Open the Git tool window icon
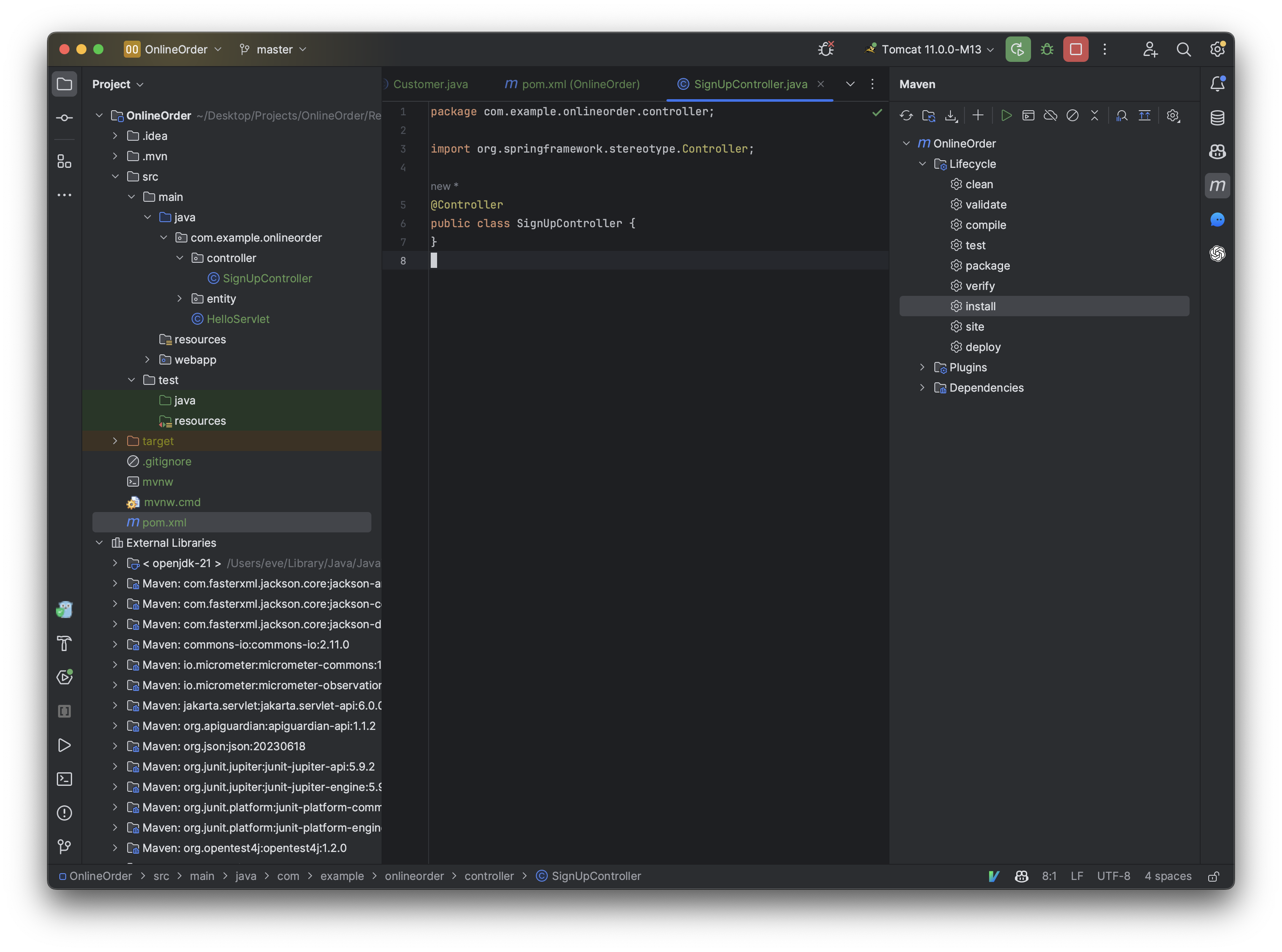Viewport: 1282px width, 952px height. pyautogui.click(x=64, y=846)
